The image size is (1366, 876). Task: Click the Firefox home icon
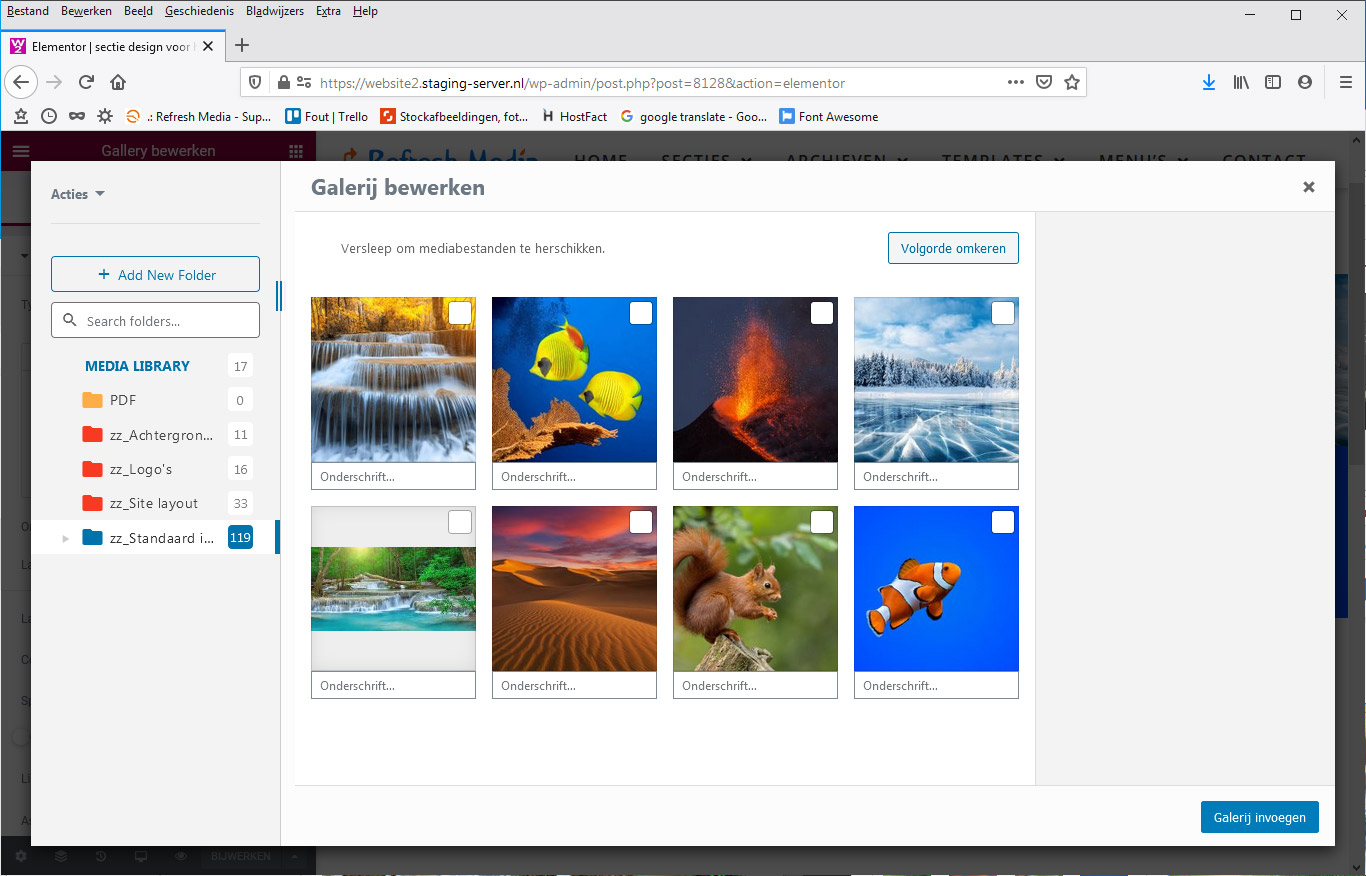[118, 82]
